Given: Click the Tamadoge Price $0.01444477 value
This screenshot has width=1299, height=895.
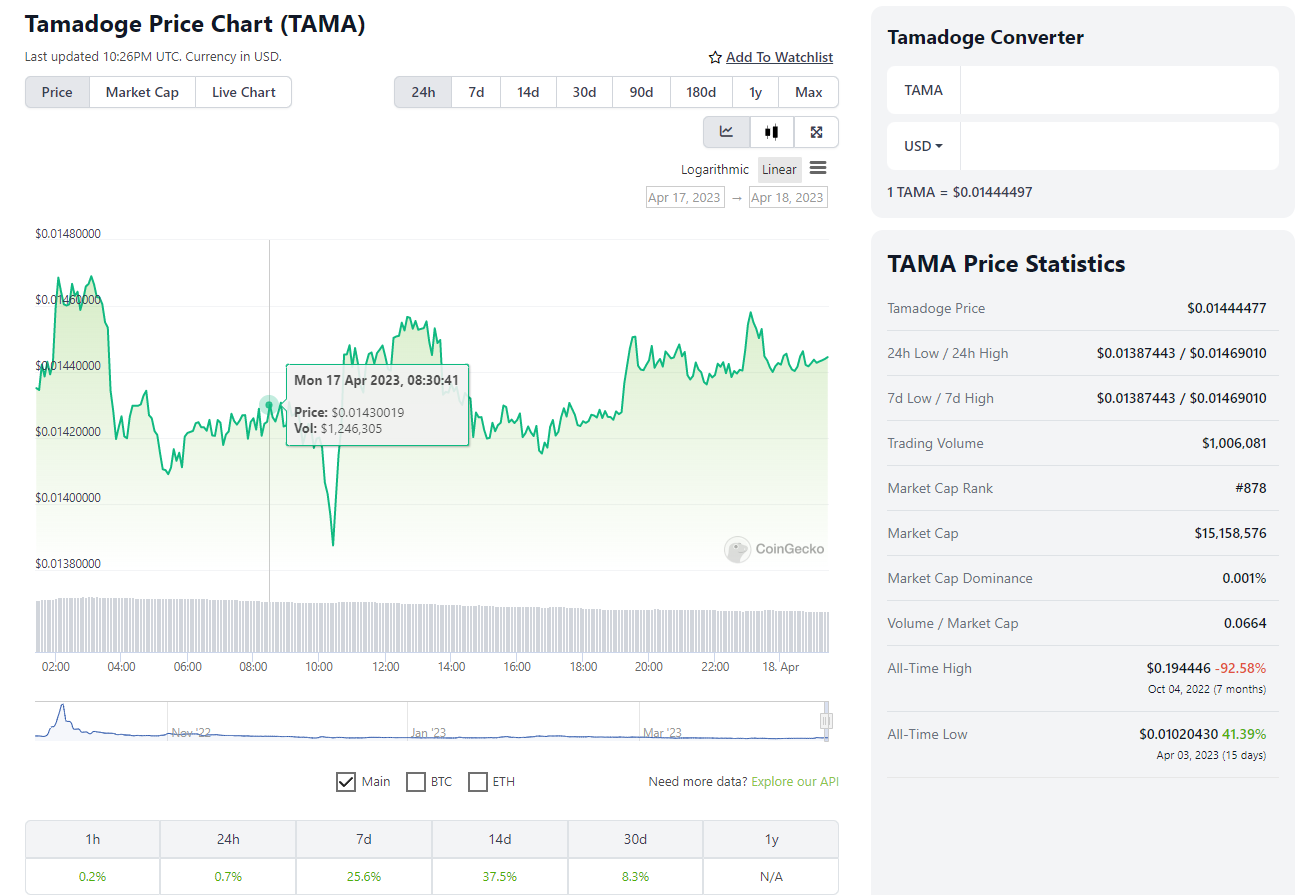Looking at the screenshot, I should click(x=1227, y=308).
